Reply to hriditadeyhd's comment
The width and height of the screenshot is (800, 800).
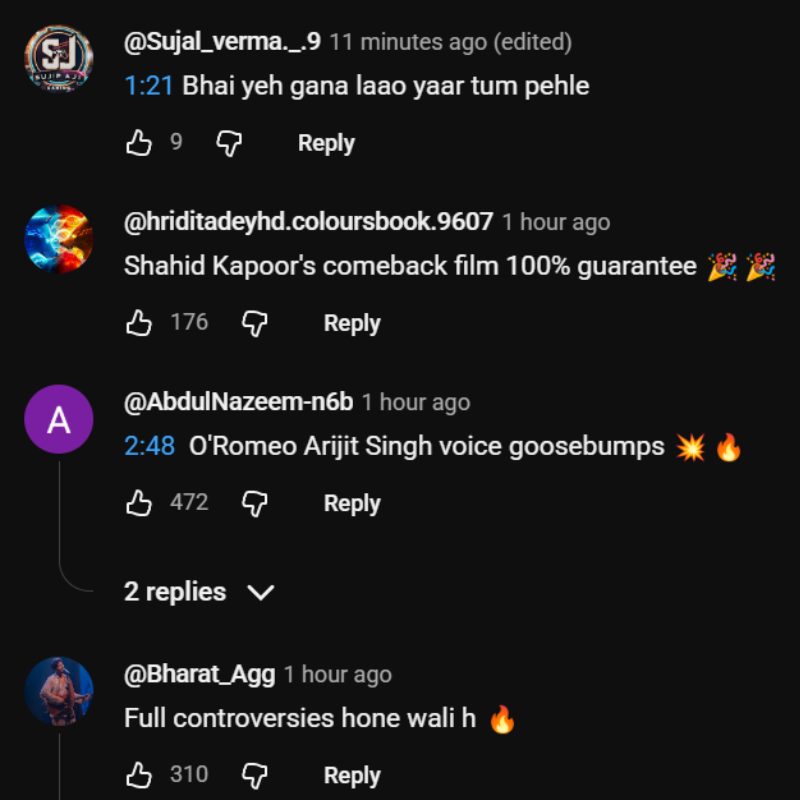pos(352,323)
